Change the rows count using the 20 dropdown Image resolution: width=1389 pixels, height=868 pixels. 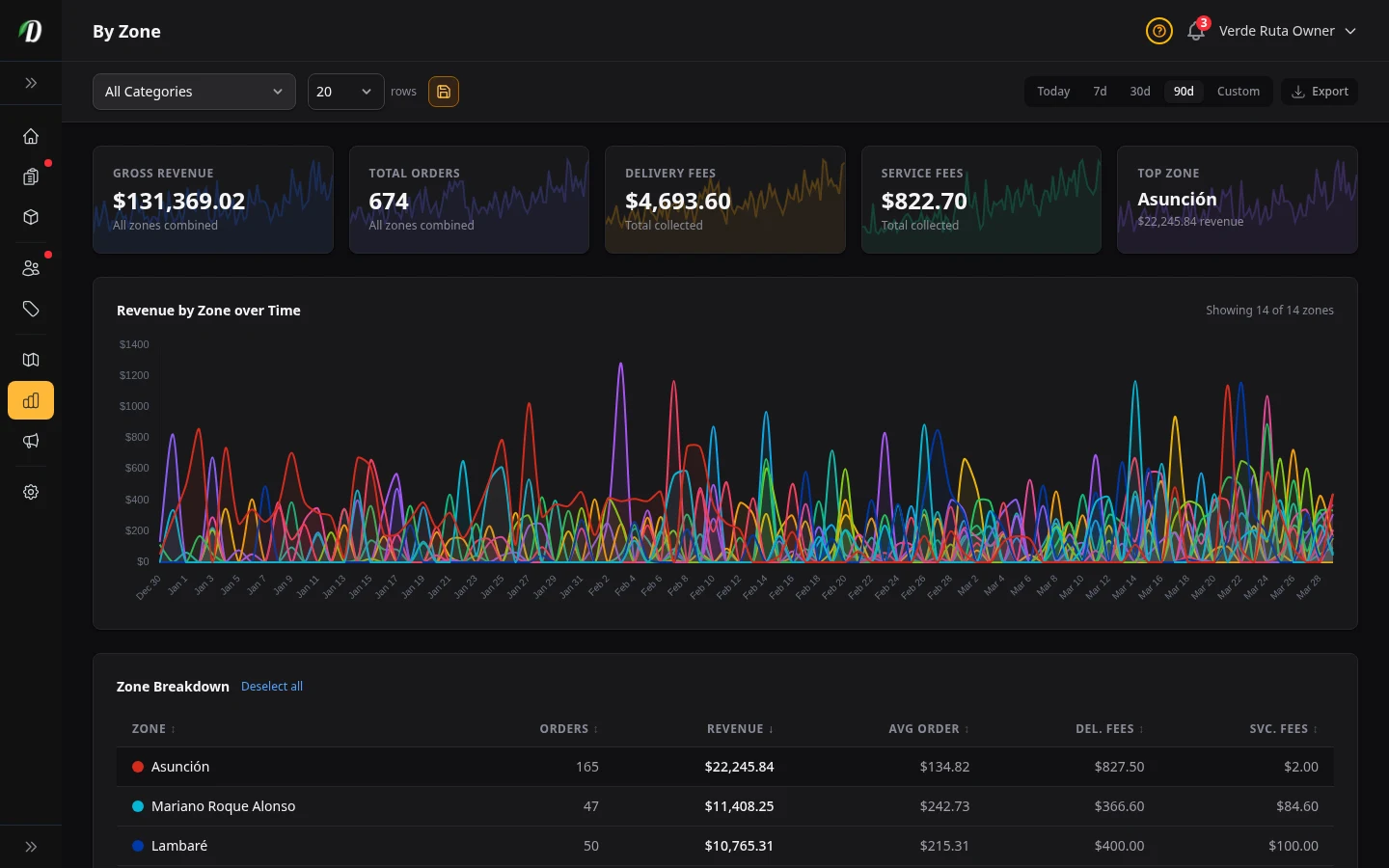[x=344, y=91]
